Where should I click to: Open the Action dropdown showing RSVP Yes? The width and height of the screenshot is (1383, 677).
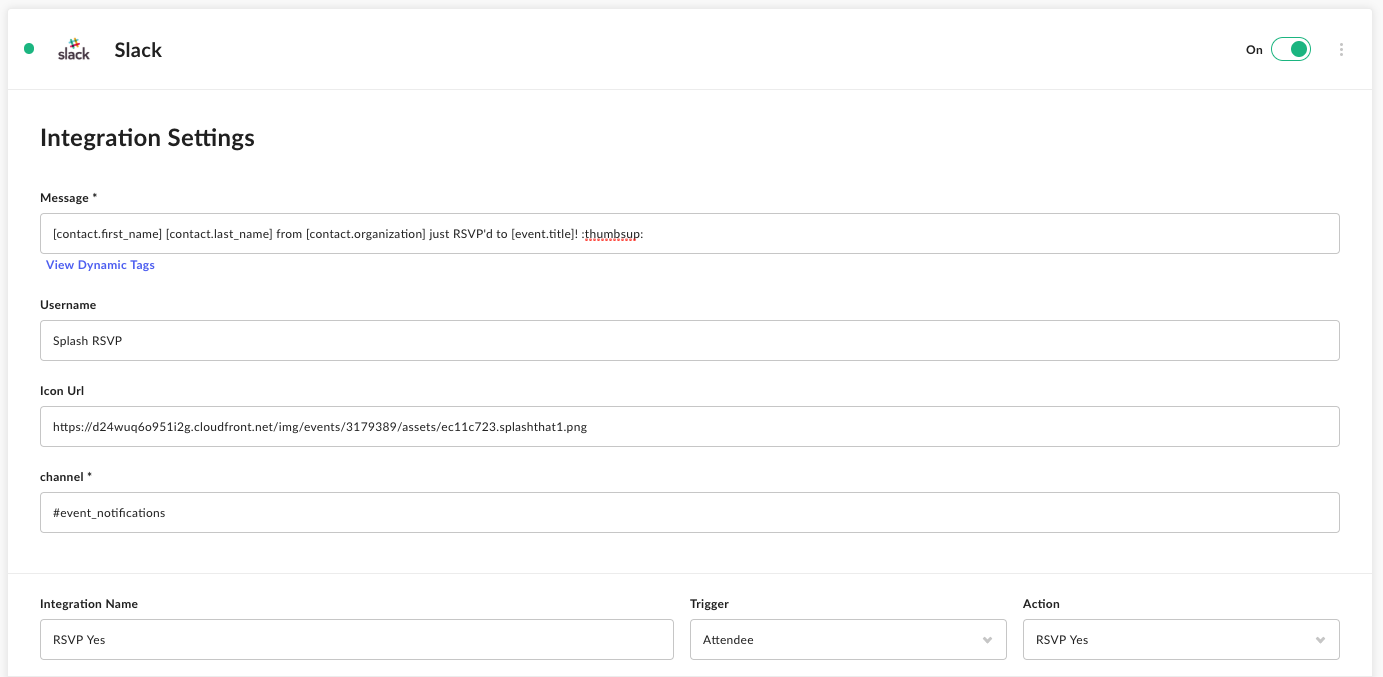tap(1181, 639)
